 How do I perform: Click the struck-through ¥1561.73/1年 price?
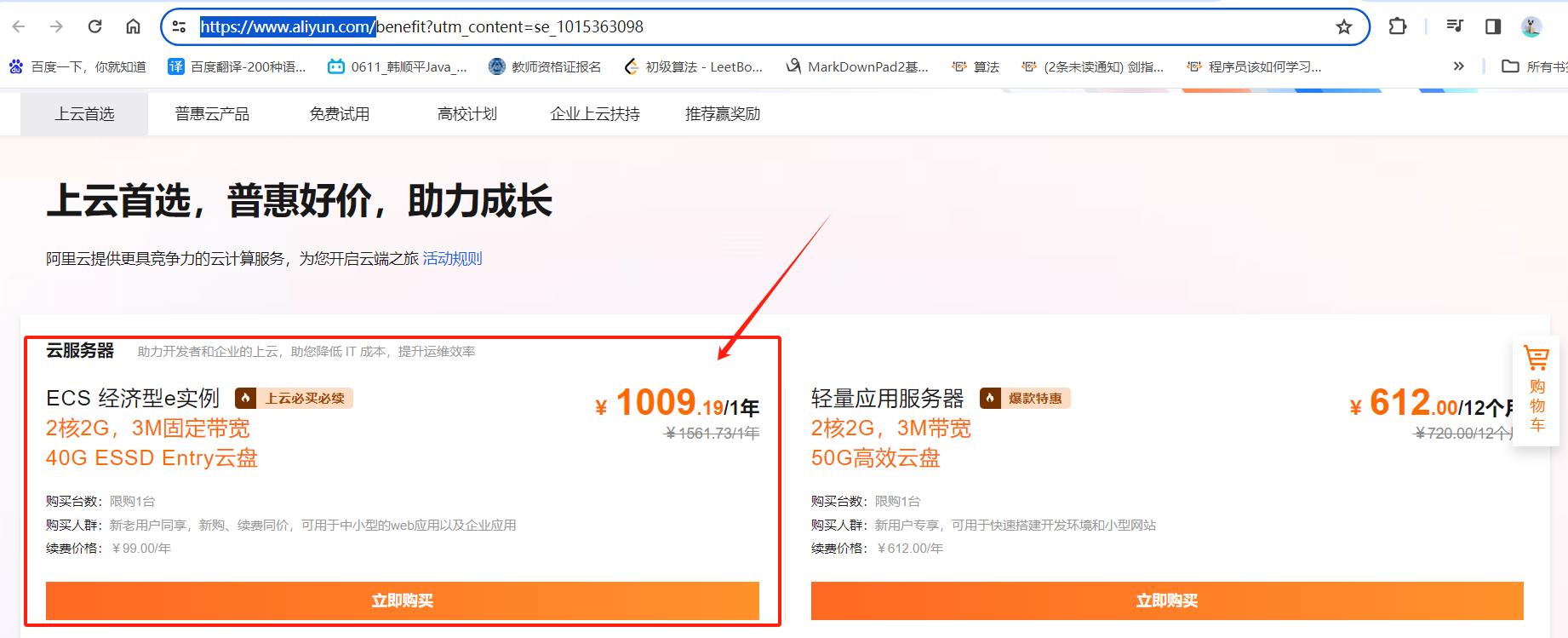(712, 433)
